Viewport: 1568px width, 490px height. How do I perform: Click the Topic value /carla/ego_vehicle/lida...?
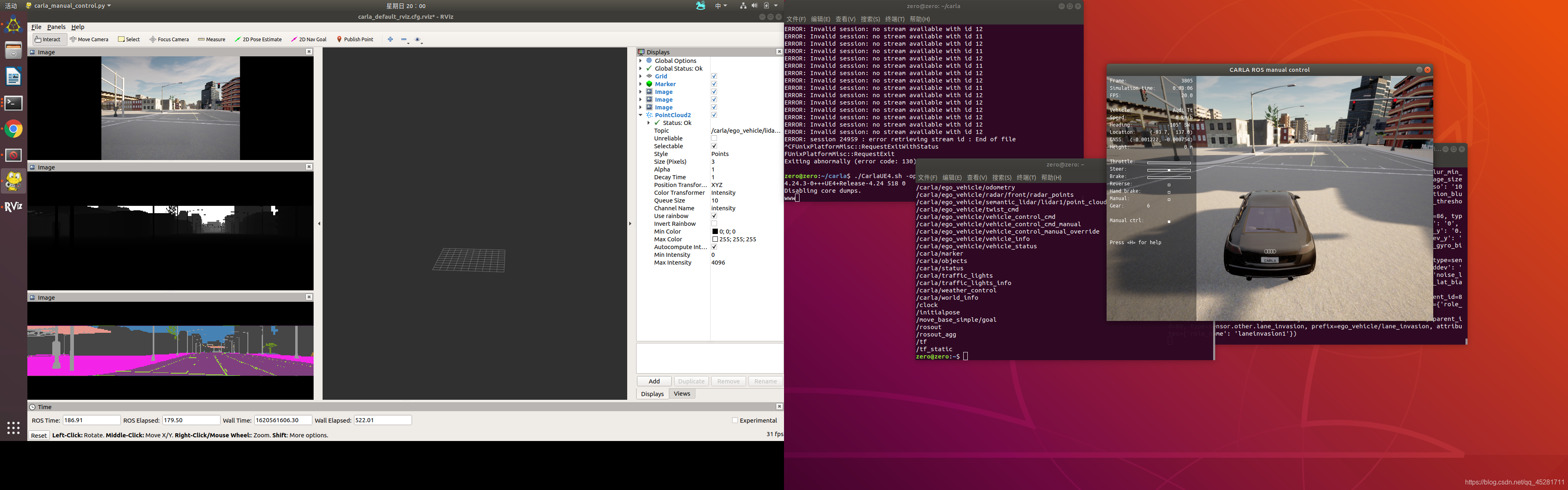tap(746, 131)
